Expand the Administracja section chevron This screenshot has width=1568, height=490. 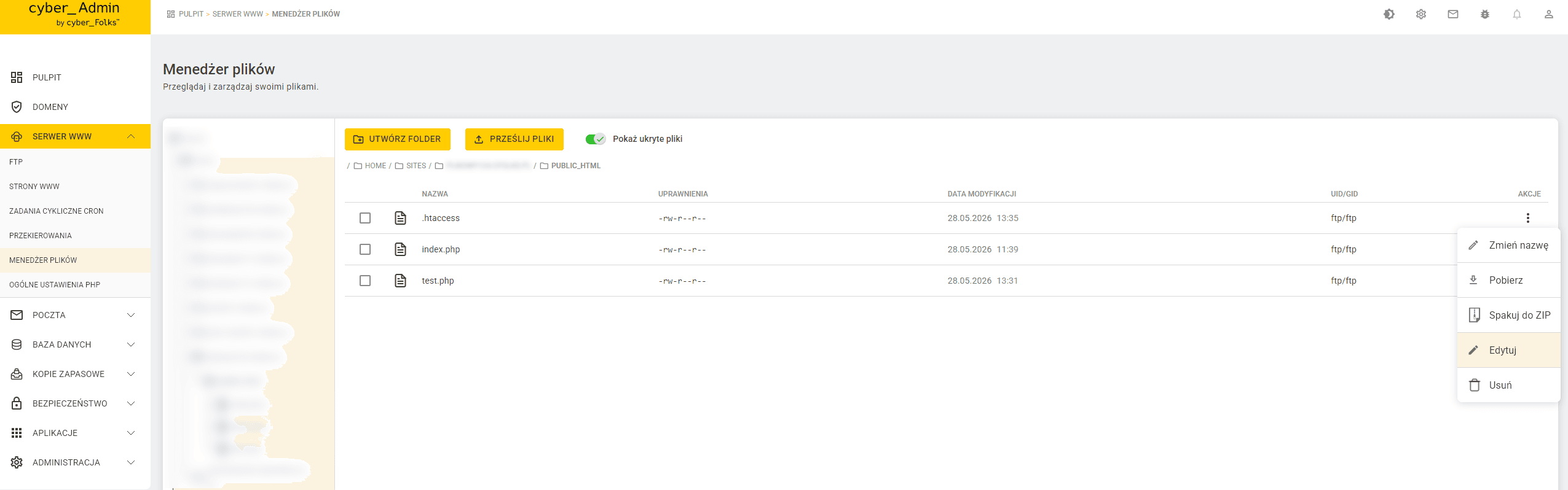pyautogui.click(x=131, y=462)
